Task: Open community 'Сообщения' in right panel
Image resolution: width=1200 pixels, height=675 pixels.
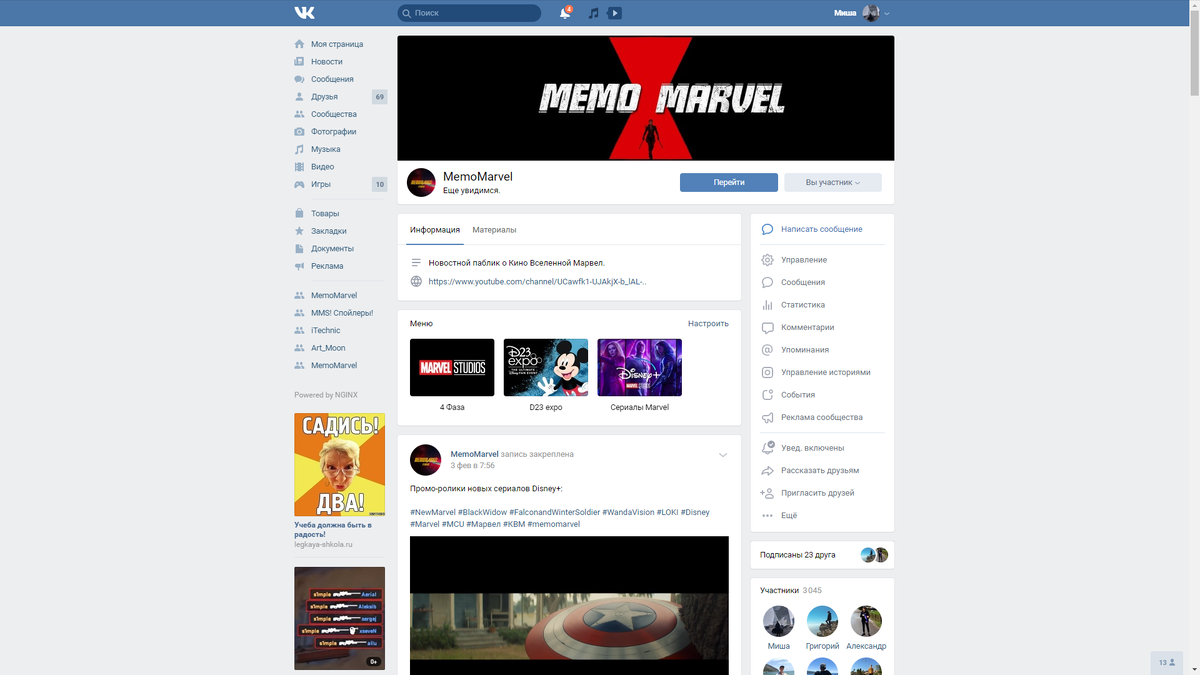Action: click(803, 282)
